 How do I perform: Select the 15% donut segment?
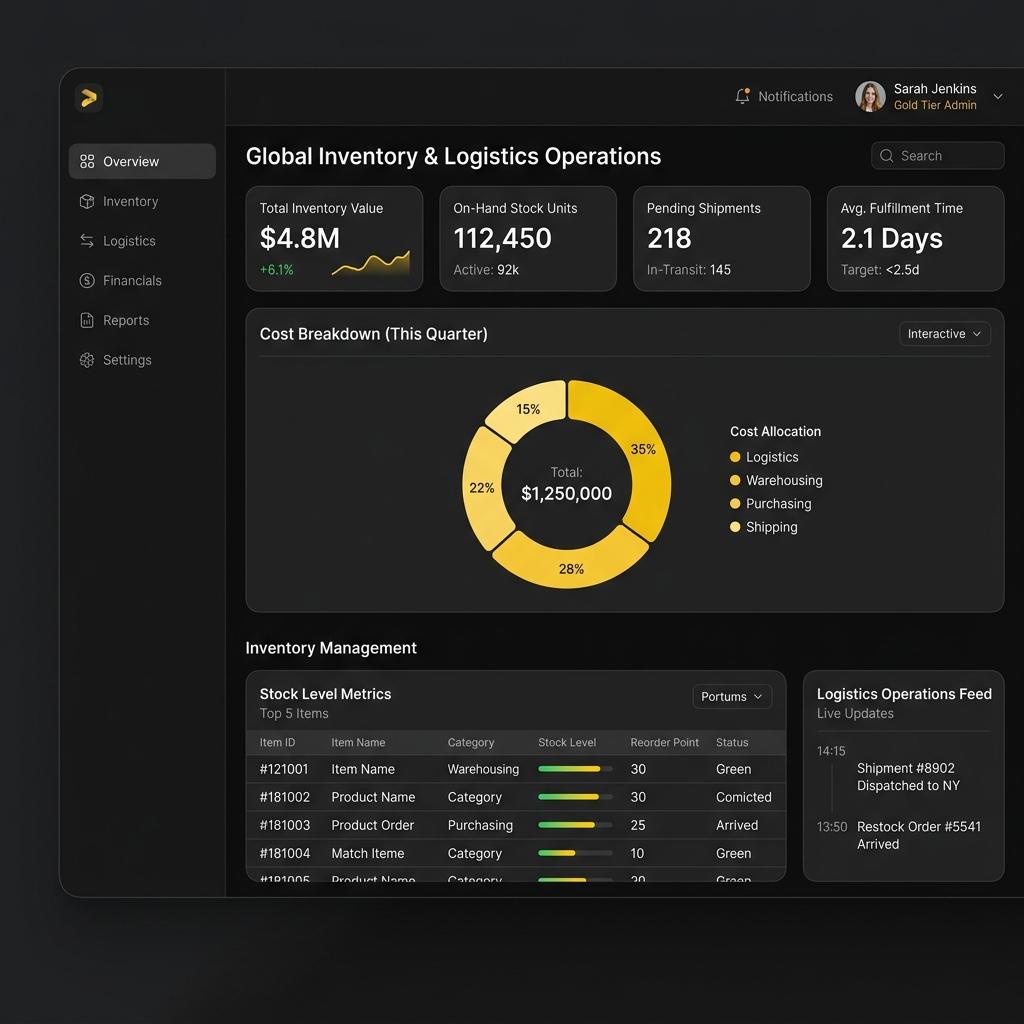pyautogui.click(x=528, y=409)
